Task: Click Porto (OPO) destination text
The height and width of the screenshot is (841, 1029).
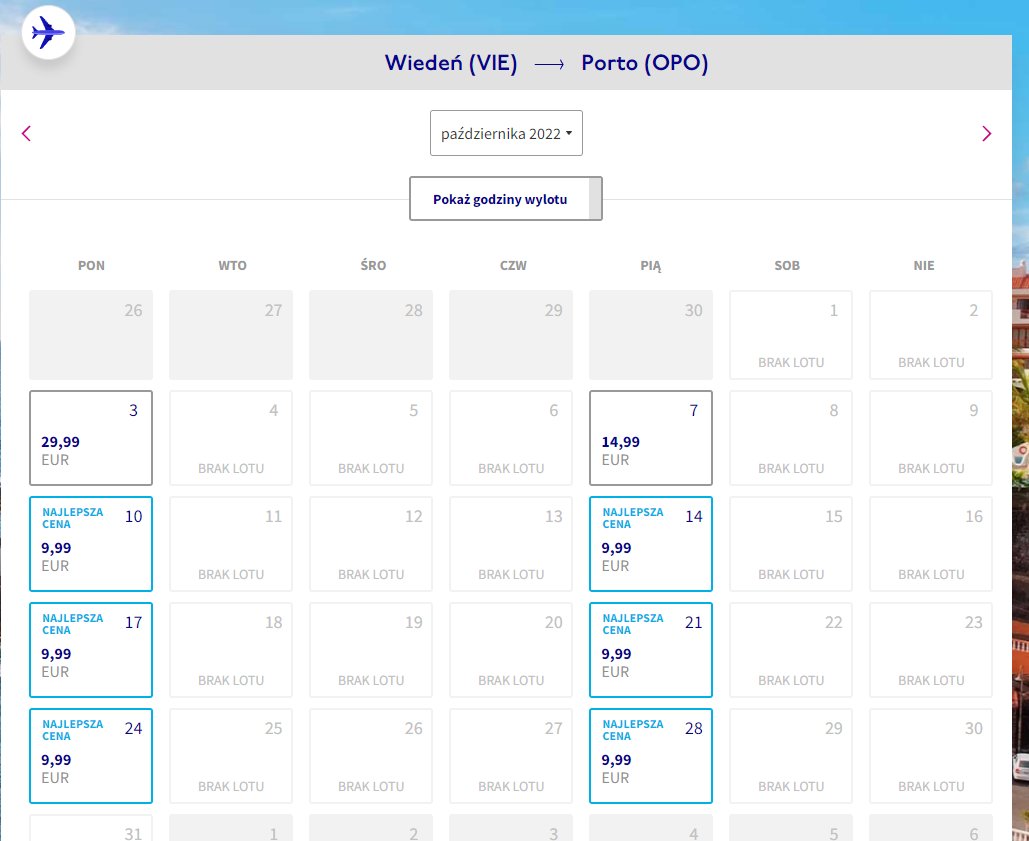Action: tap(644, 63)
